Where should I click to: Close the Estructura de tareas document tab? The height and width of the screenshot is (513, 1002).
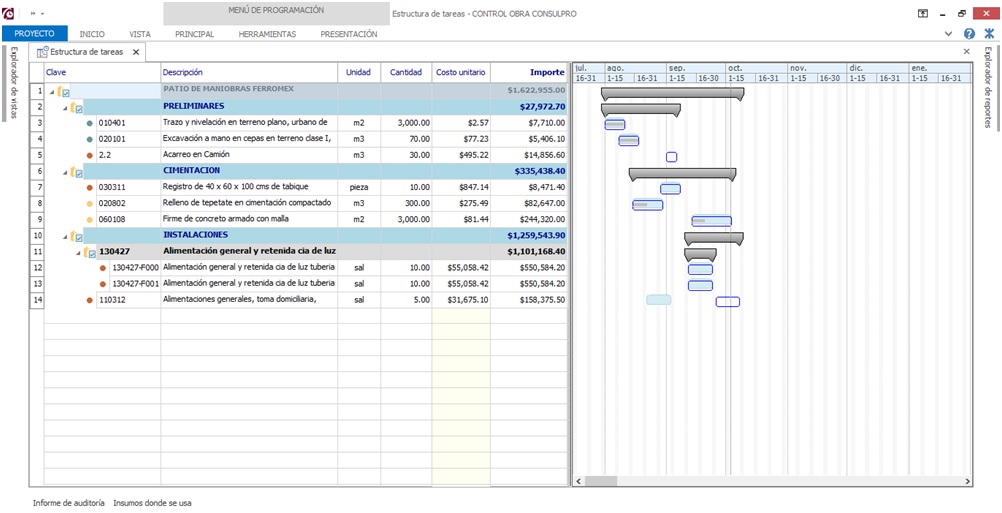coord(136,51)
